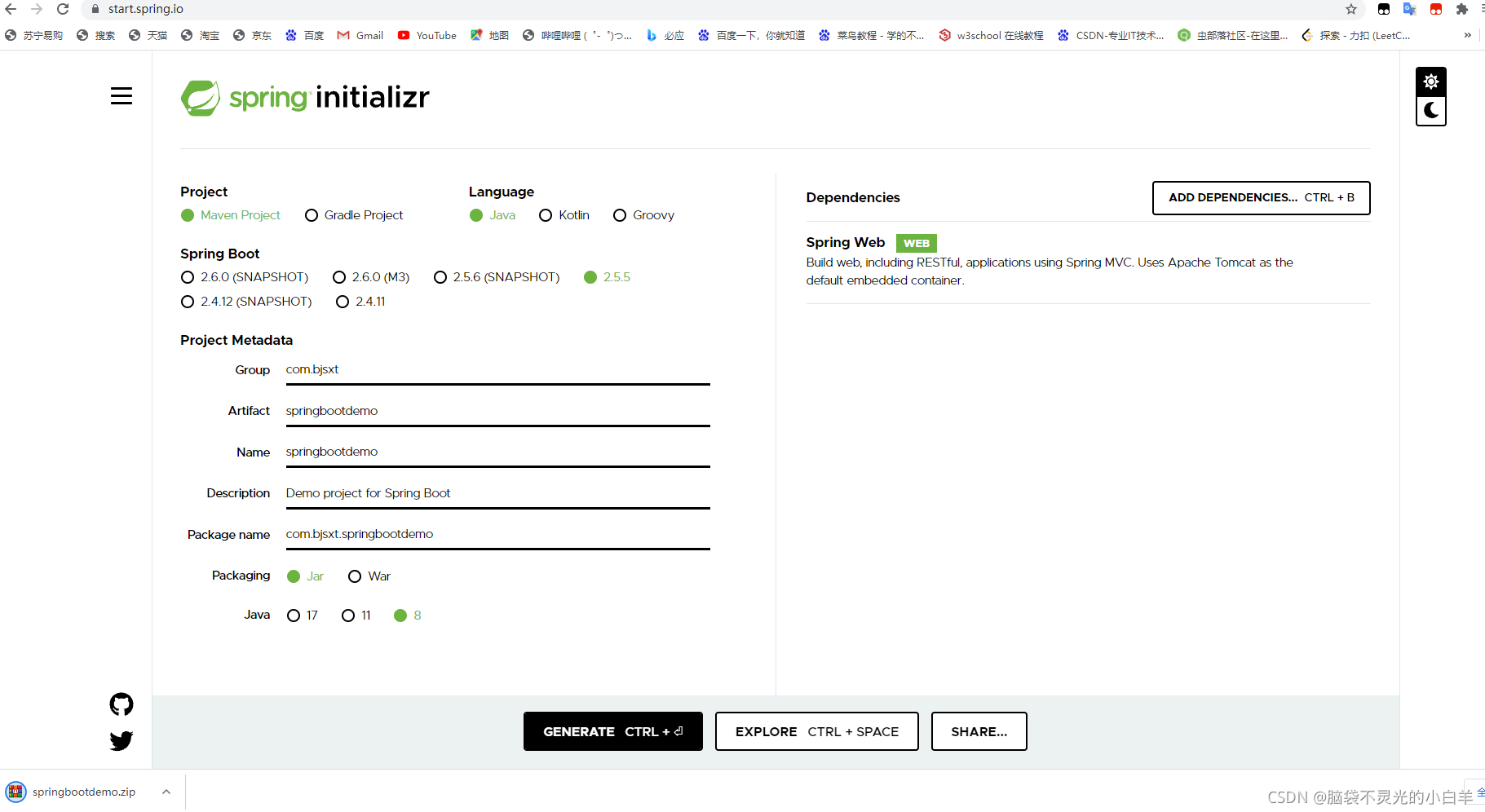Select Java version 11
This screenshot has height=812, width=1485.
click(356, 616)
